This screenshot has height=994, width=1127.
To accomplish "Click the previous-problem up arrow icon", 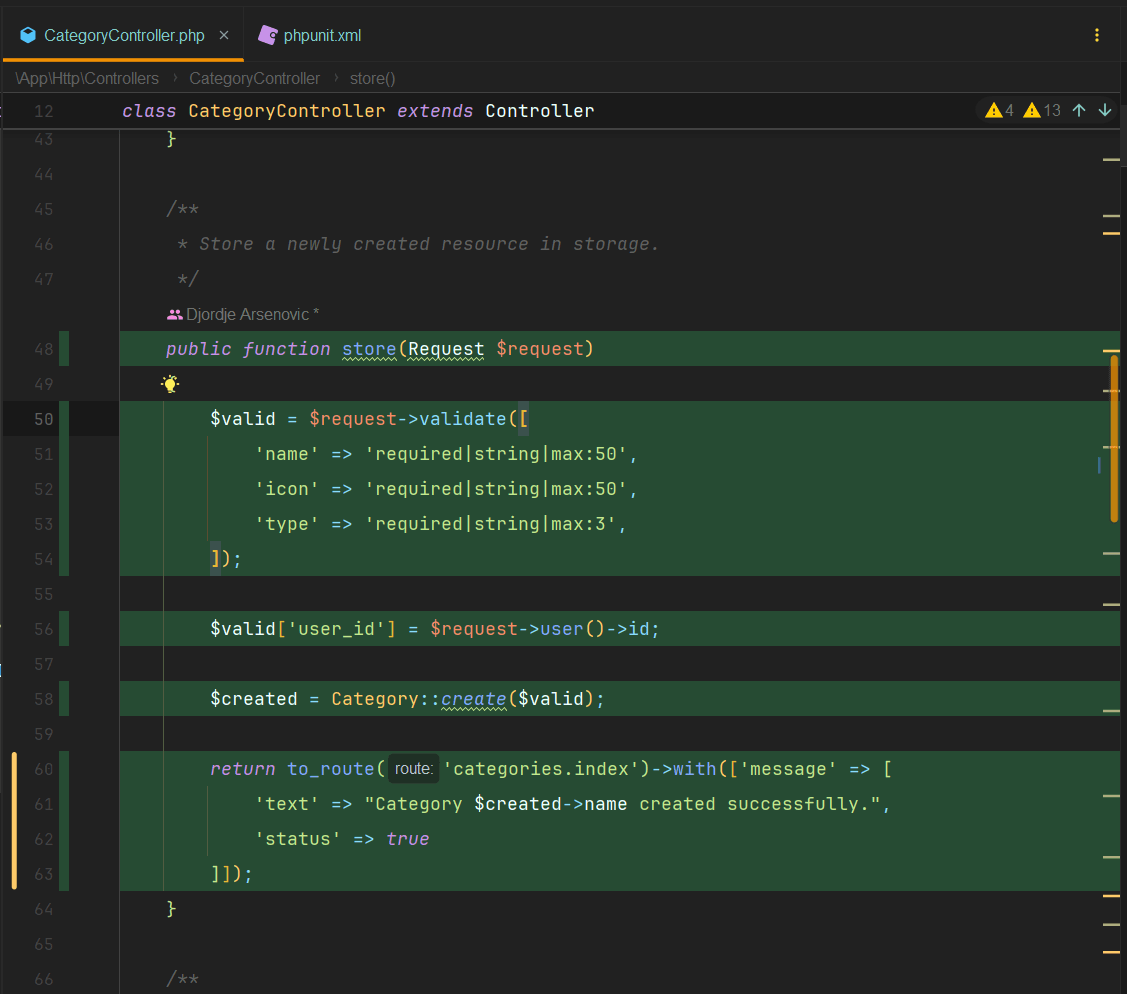I will coord(1079,110).
